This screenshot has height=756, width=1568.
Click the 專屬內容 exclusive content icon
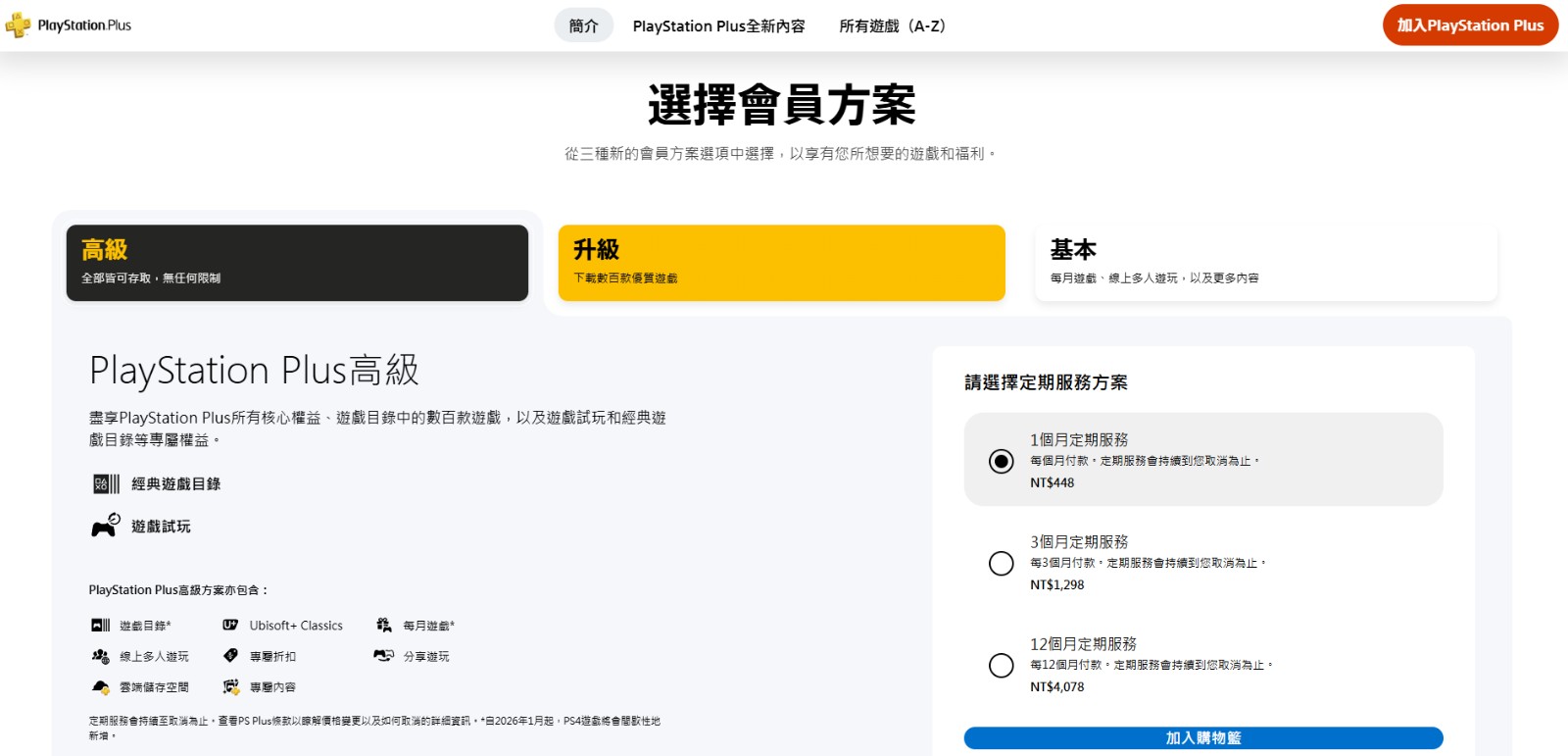pos(231,686)
